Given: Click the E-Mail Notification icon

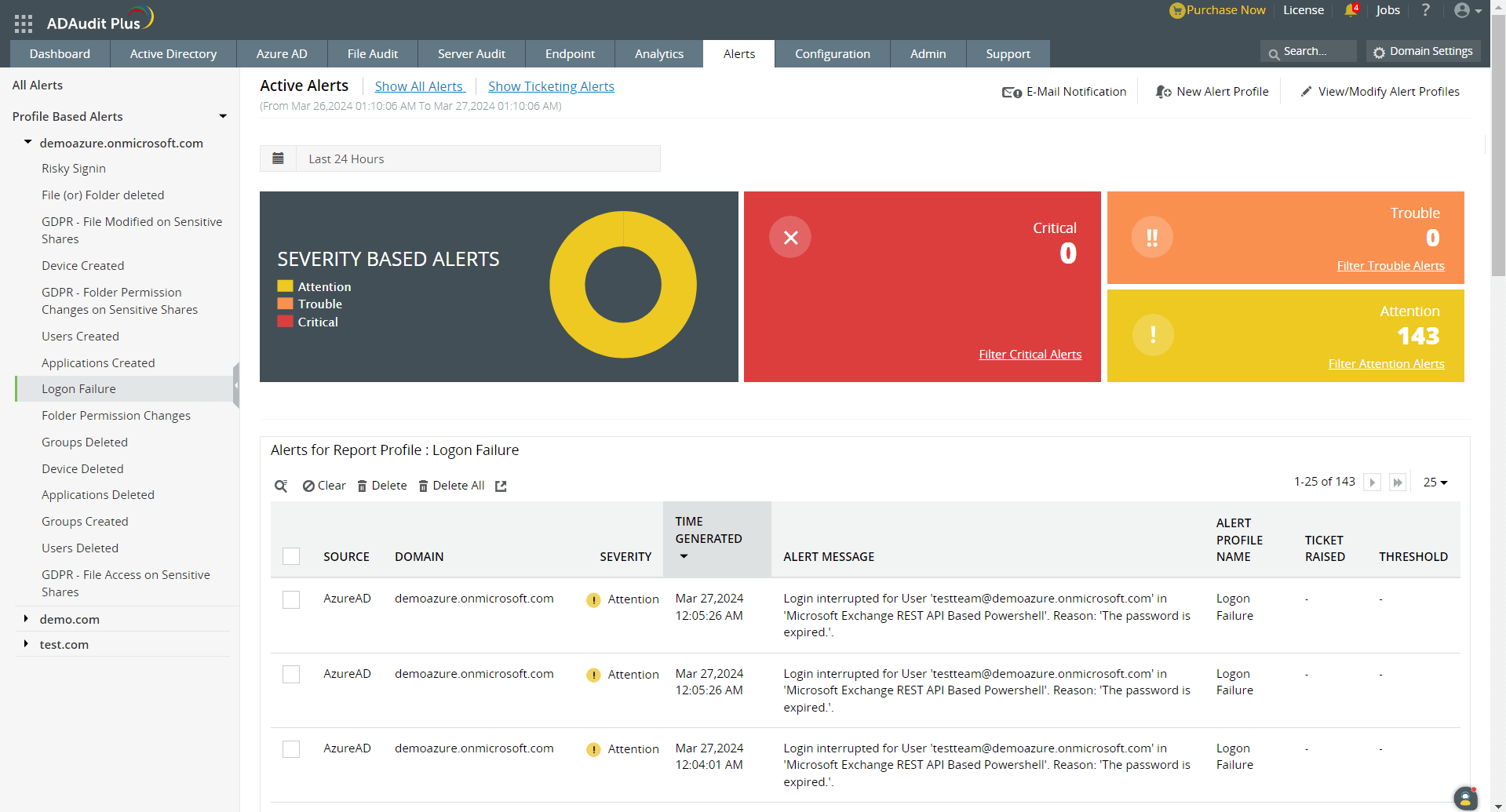Looking at the screenshot, I should 1011,91.
